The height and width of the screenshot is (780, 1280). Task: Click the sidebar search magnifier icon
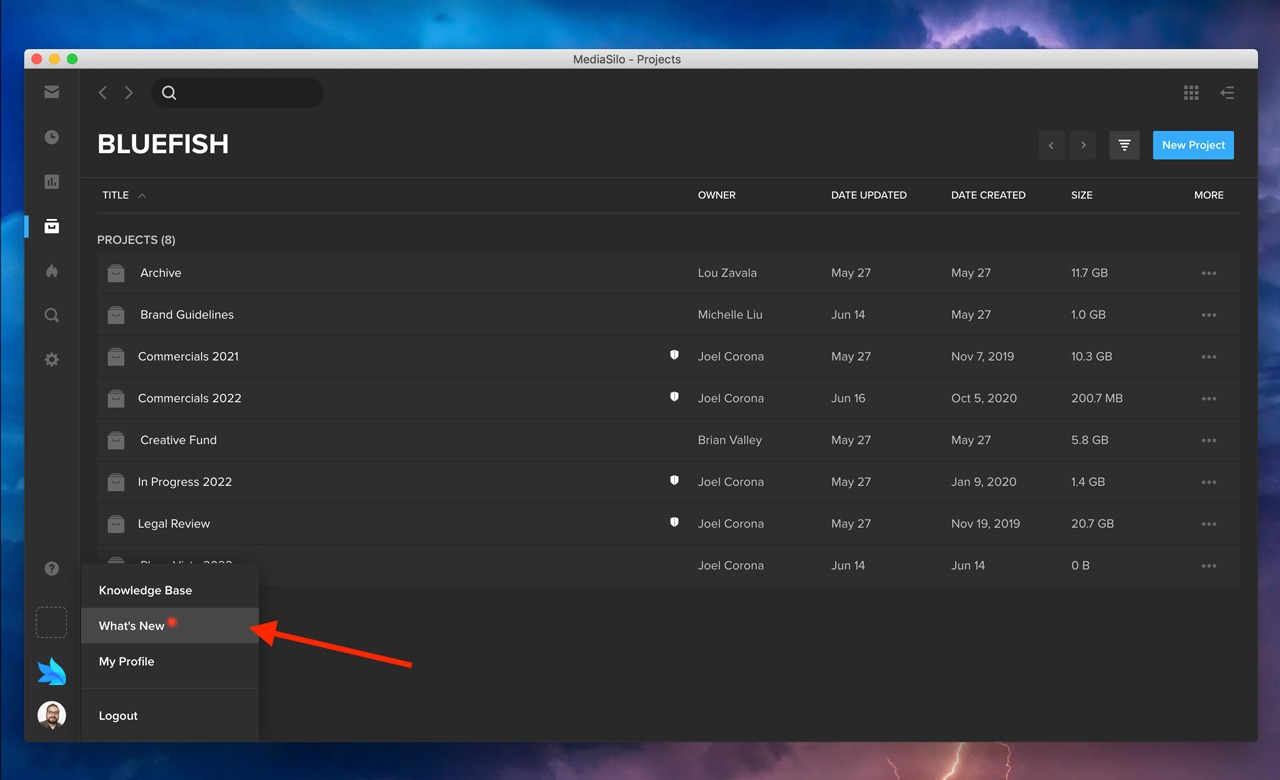point(52,315)
